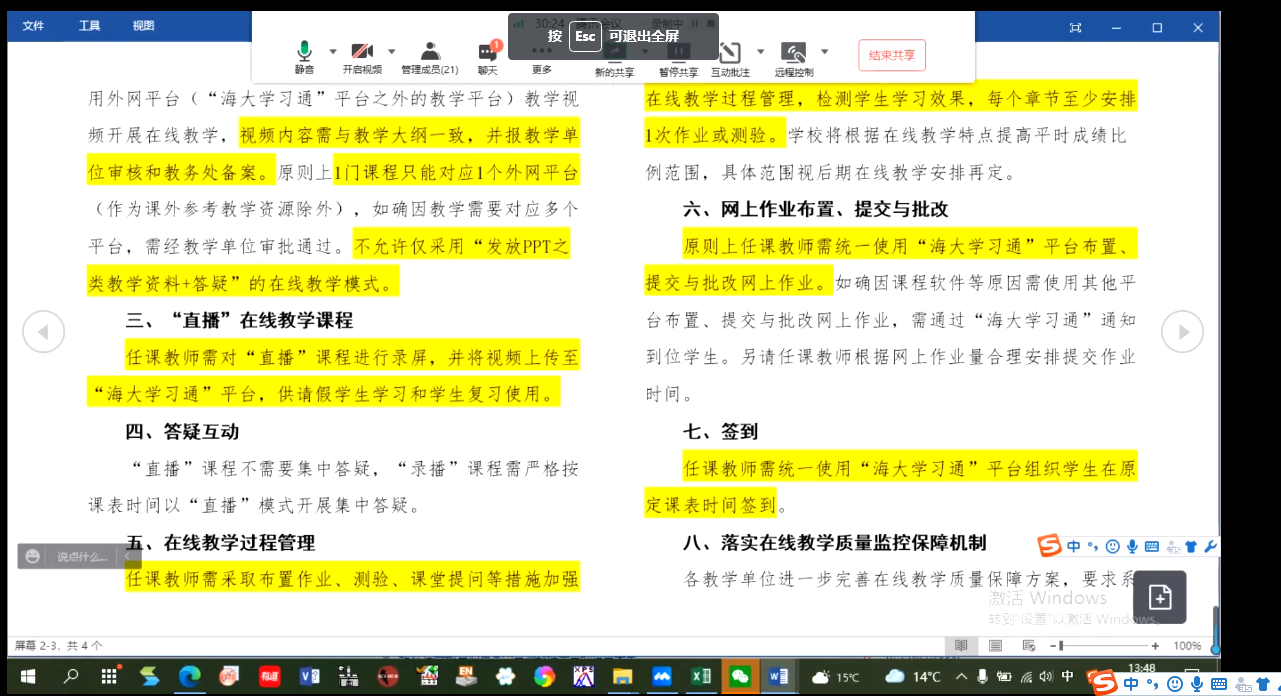The height and width of the screenshot is (696, 1281).
Task: Open the 更多 options menu
Action: click(542, 58)
